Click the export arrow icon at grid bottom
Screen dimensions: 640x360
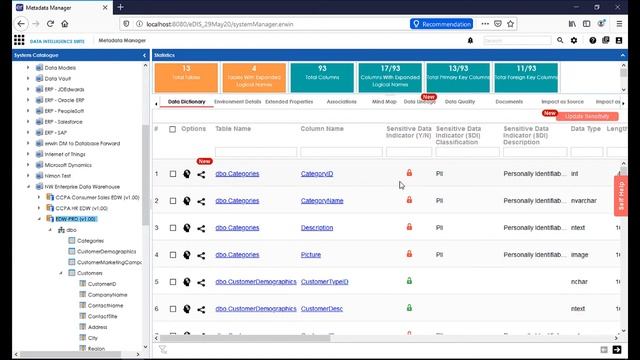pos(617,349)
